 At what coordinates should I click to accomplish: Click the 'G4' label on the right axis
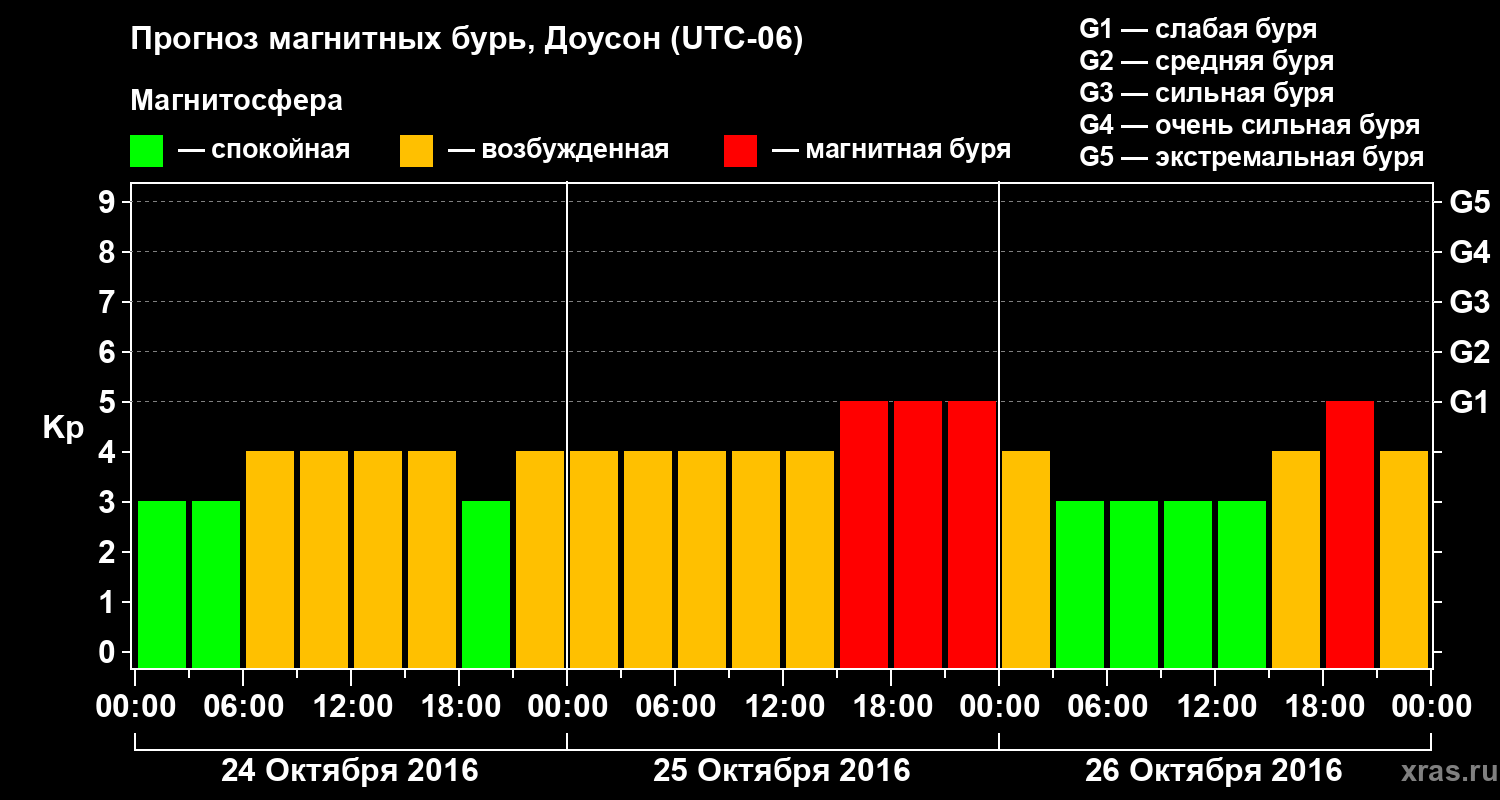pyautogui.click(x=1469, y=253)
